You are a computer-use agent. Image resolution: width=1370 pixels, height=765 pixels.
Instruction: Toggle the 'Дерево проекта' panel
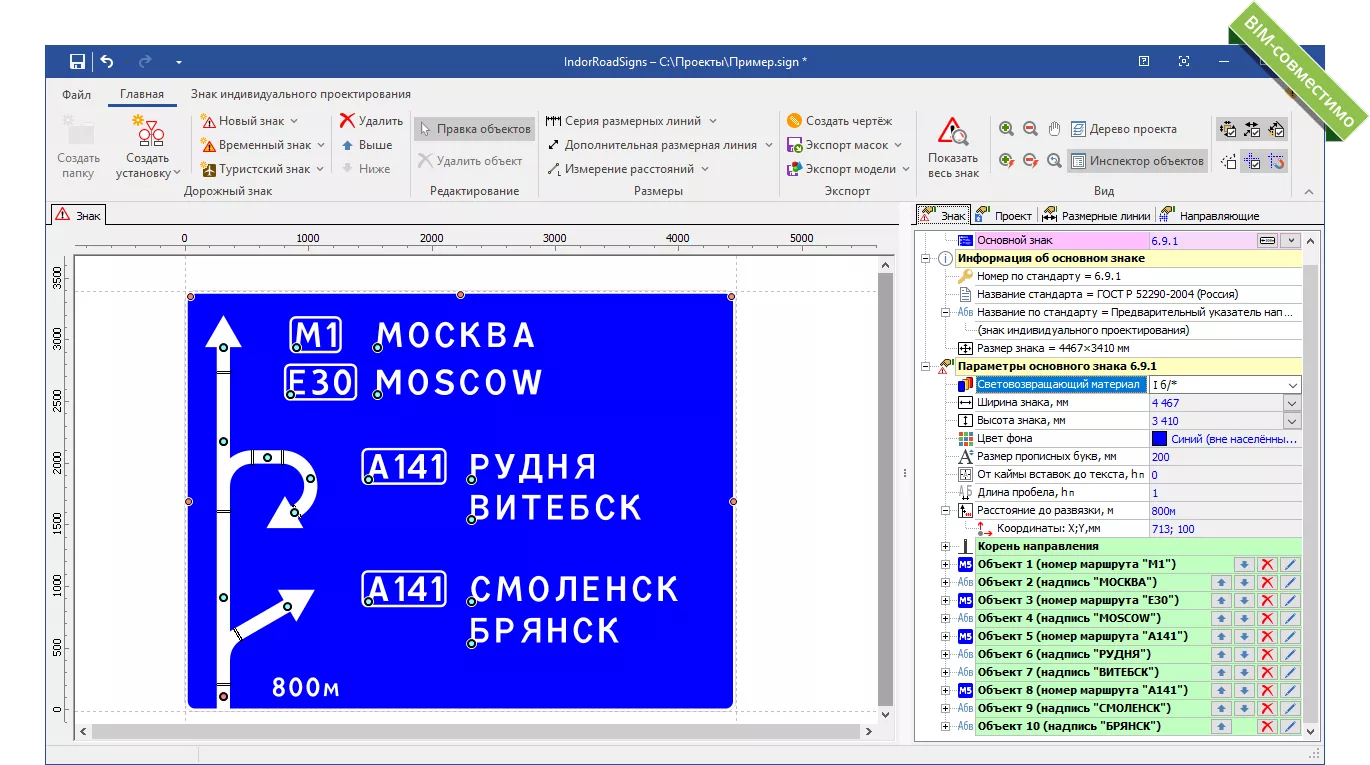click(1123, 129)
